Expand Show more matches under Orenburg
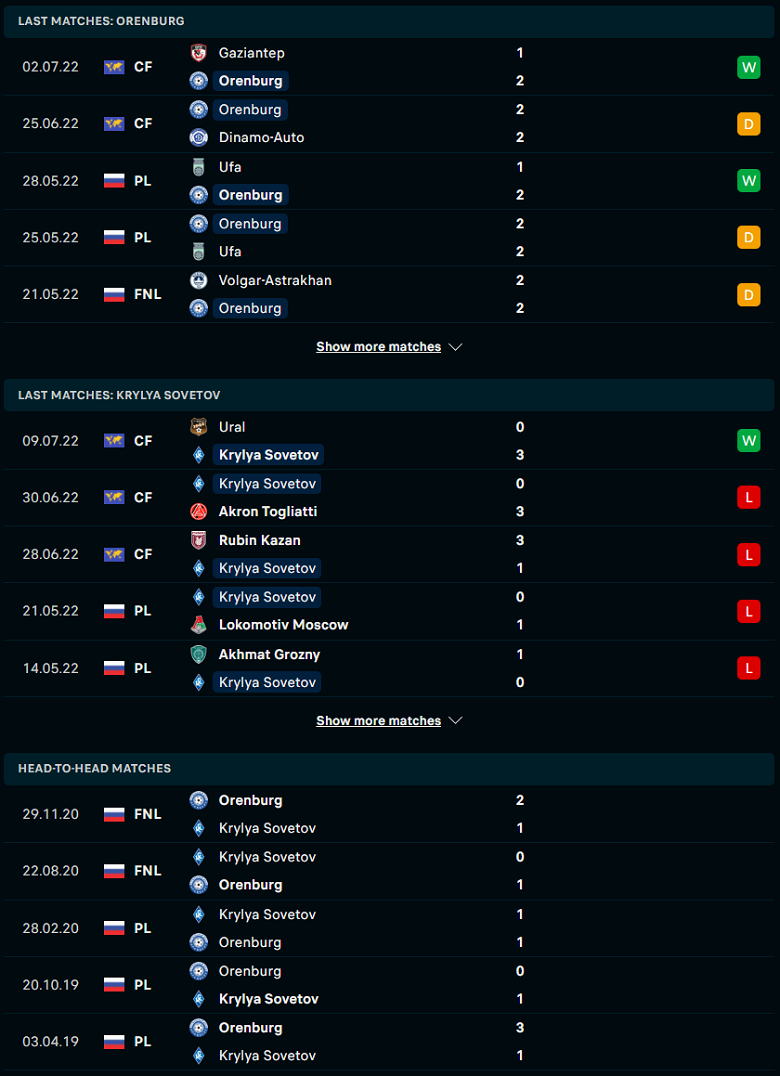This screenshot has height=1076, width=780. [379, 347]
